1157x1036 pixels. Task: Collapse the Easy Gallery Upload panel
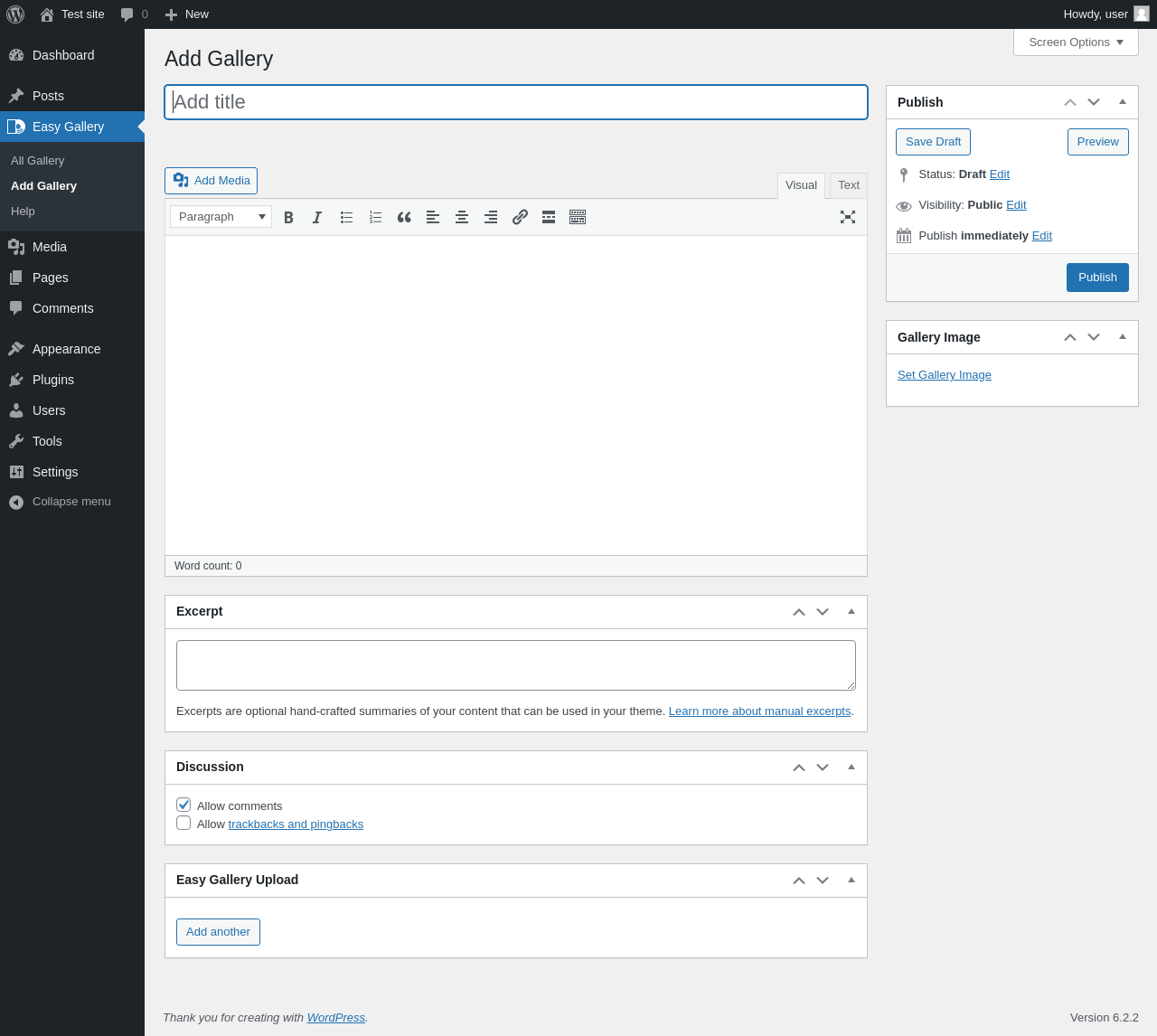click(851, 881)
